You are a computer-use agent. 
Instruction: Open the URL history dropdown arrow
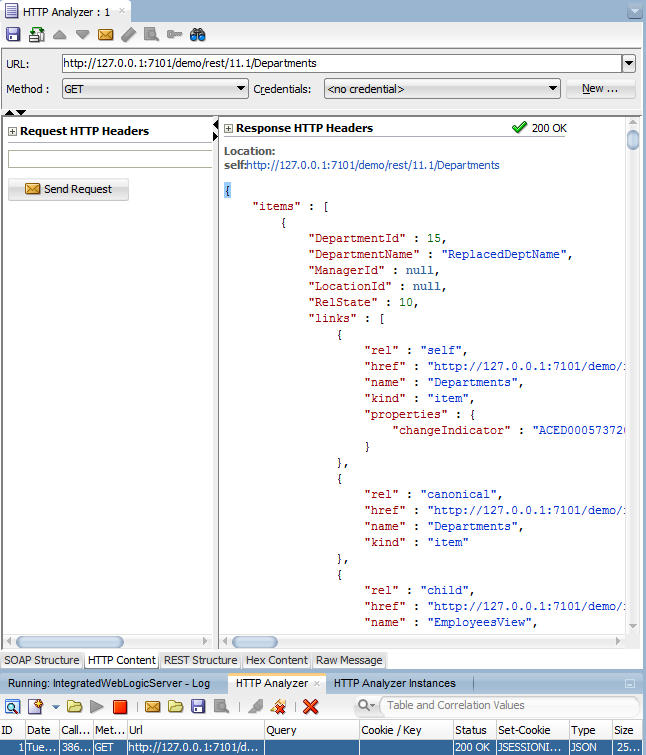click(x=629, y=63)
